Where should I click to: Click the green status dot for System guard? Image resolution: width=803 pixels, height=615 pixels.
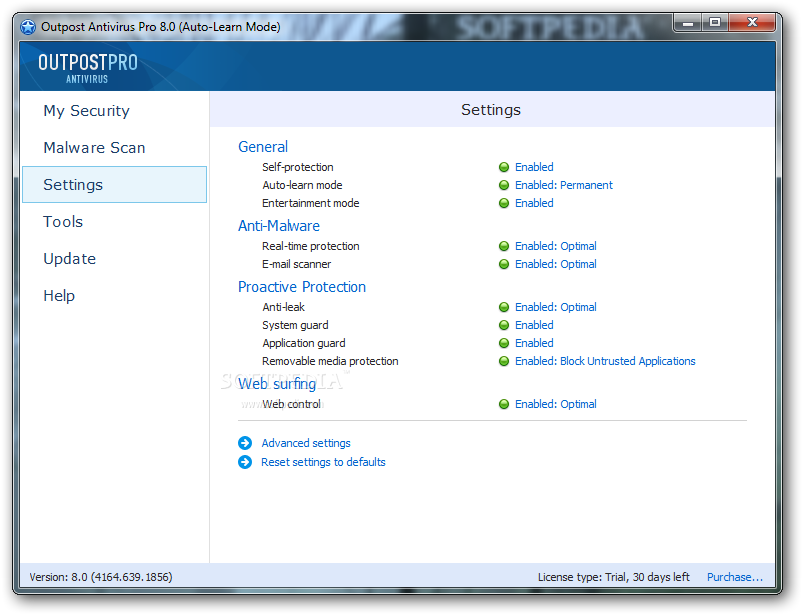504,325
